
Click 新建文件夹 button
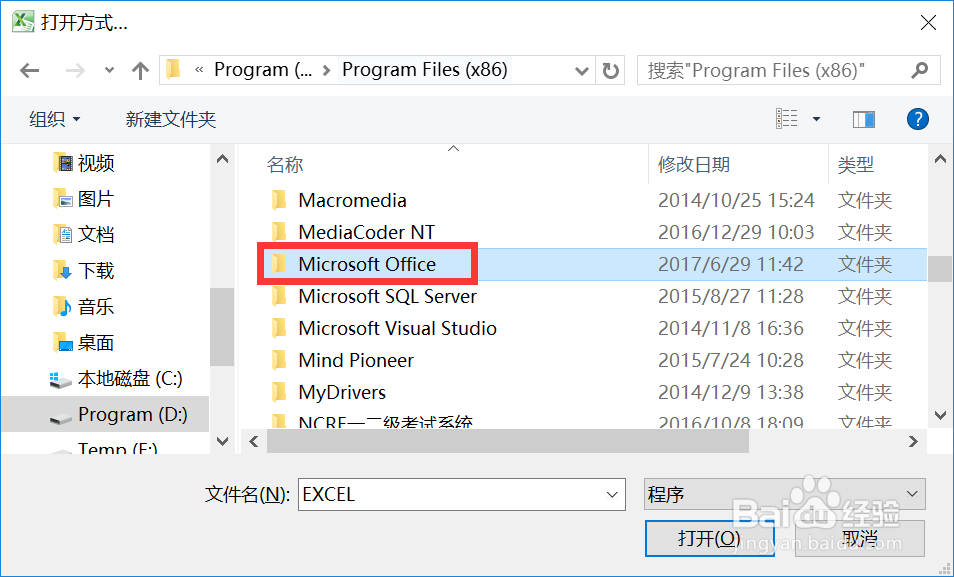[x=171, y=119]
